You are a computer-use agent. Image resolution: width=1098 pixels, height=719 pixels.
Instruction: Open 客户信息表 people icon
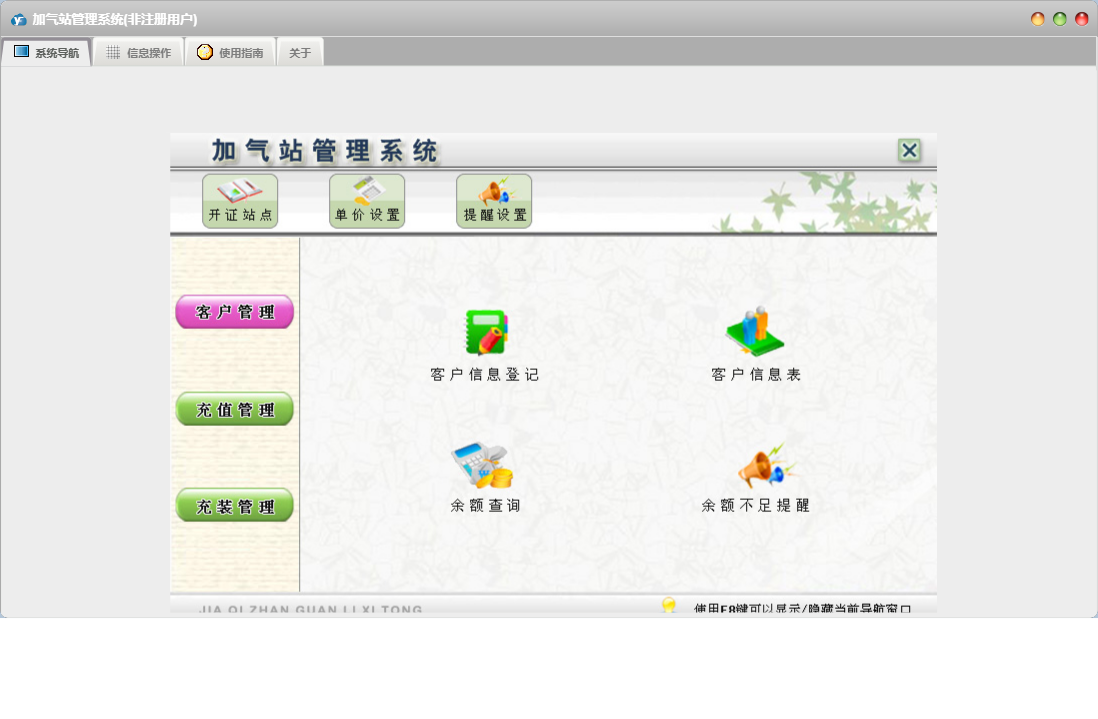click(755, 332)
